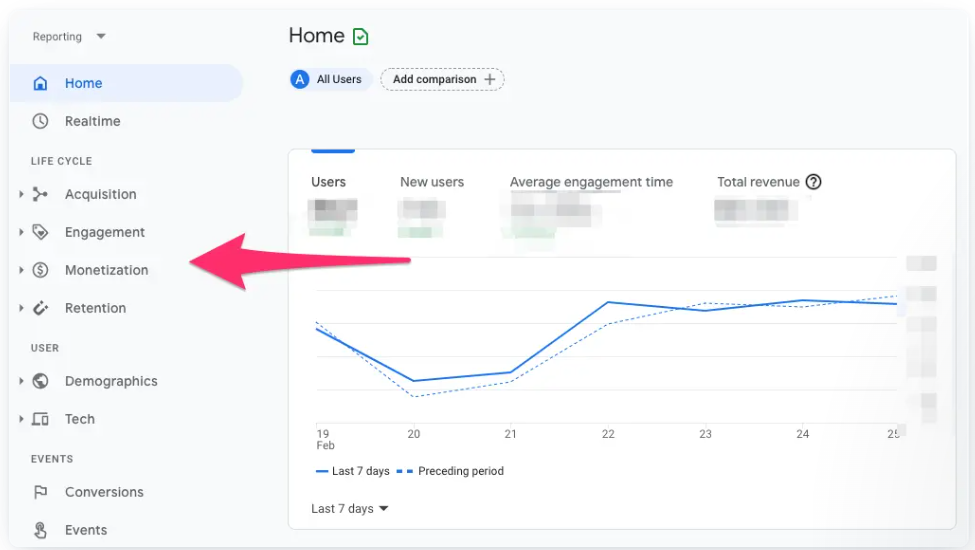Click the Conversions flag icon
The image size is (975, 550).
(40, 492)
